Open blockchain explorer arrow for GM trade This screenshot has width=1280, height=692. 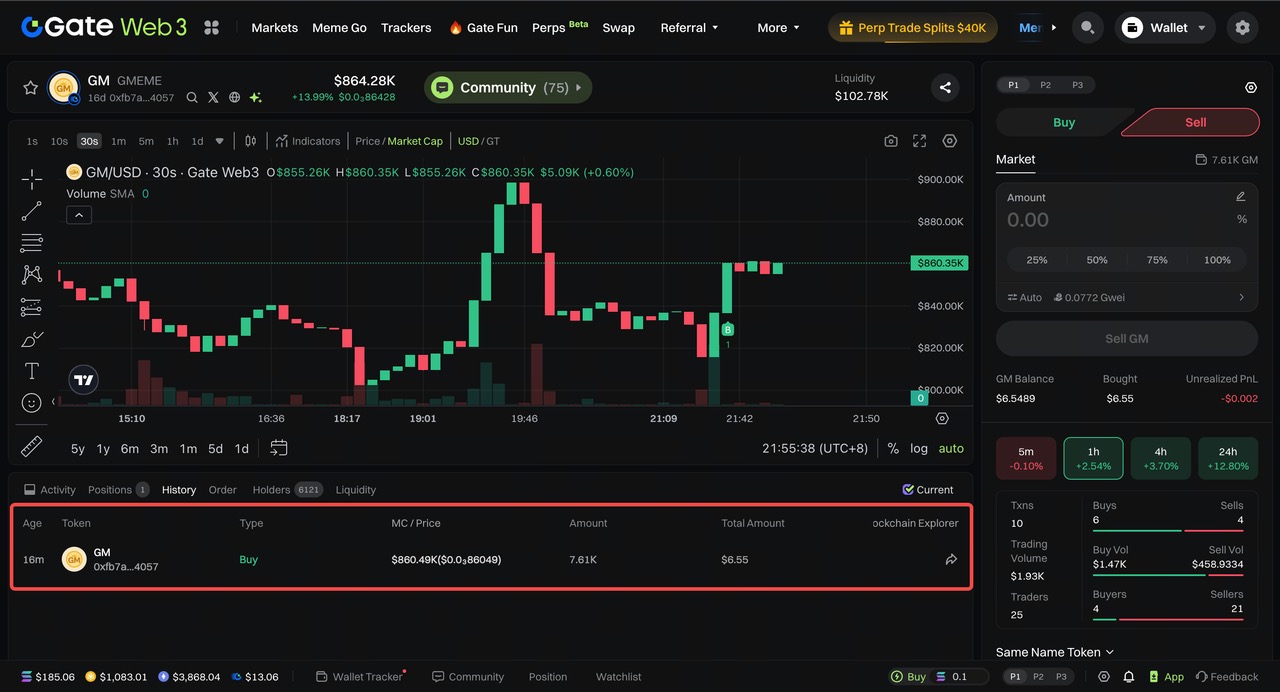[951, 560]
